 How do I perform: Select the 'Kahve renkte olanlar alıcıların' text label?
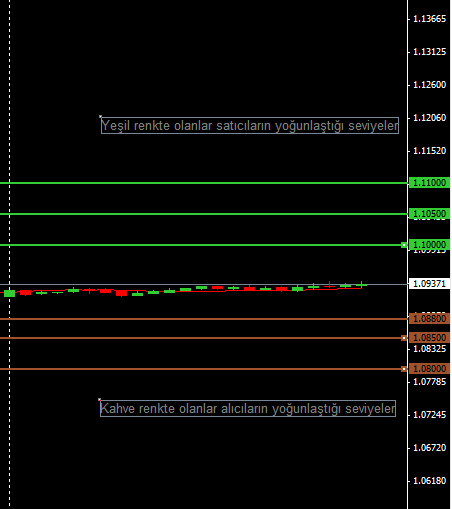(x=248, y=408)
